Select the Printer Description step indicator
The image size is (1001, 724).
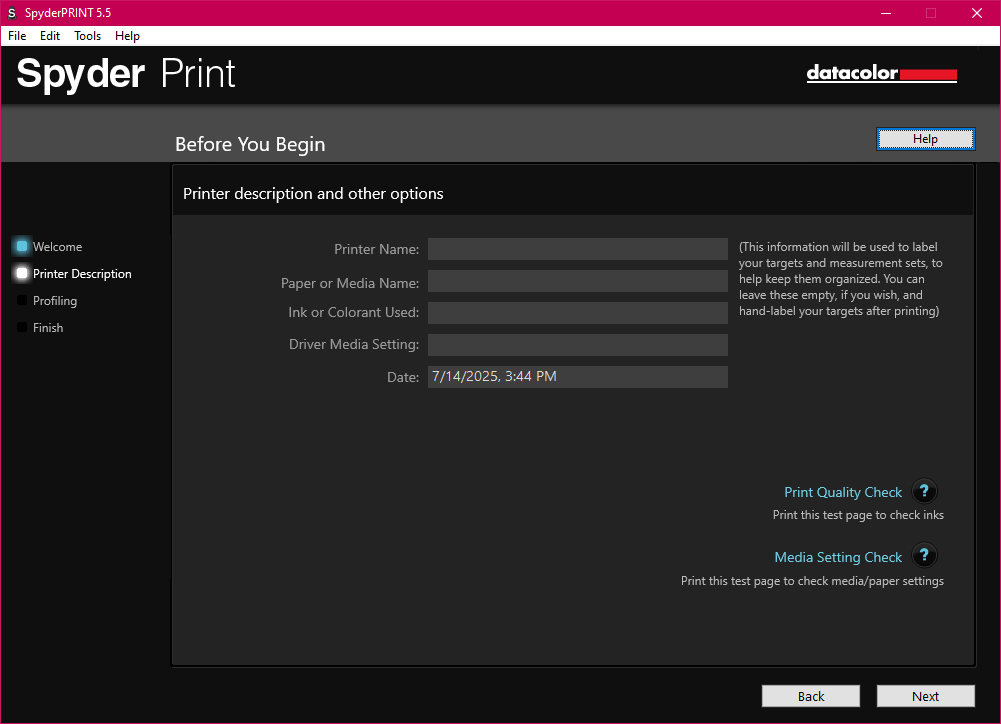pyautogui.click(x=22, y=273)
